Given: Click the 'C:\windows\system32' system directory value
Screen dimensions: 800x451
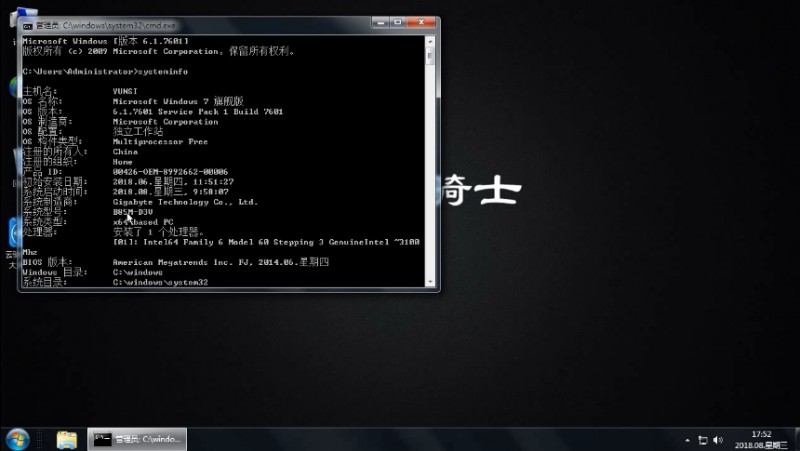Looking at the screenshot, I should (x=160, y=282).
